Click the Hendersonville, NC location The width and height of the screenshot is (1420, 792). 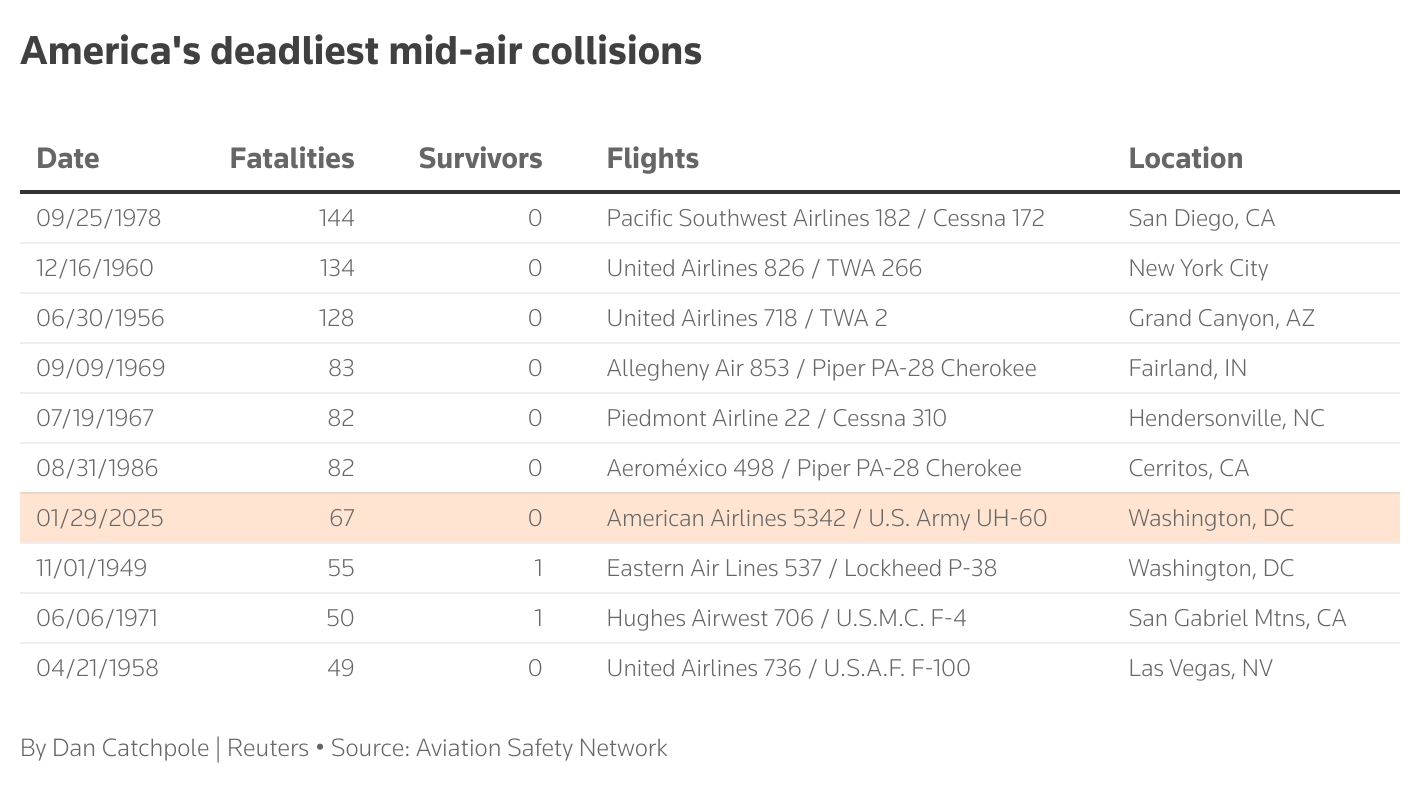point(1226,418)
